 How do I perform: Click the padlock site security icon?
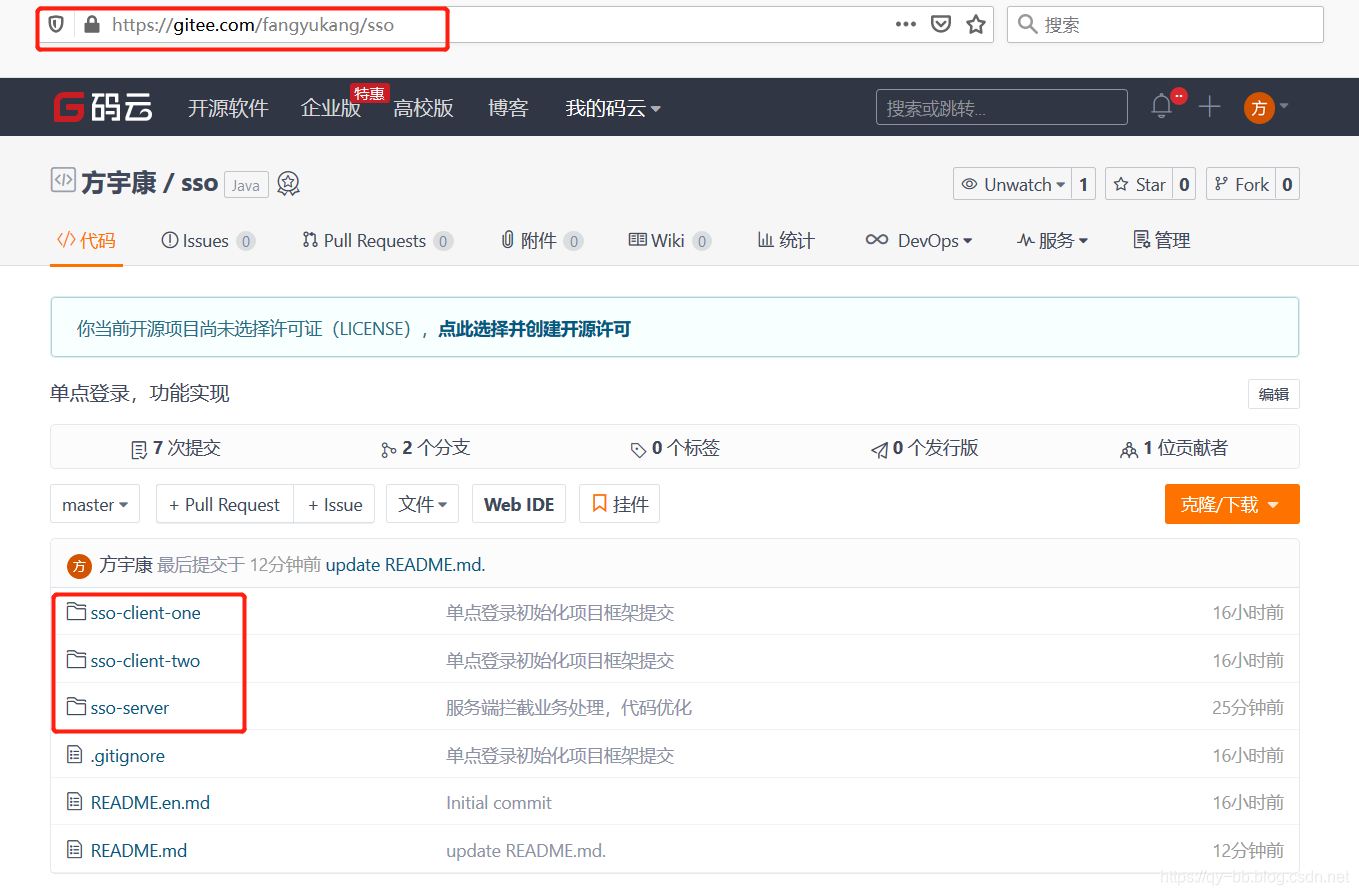pyautogui.click(x=92, y=25)
